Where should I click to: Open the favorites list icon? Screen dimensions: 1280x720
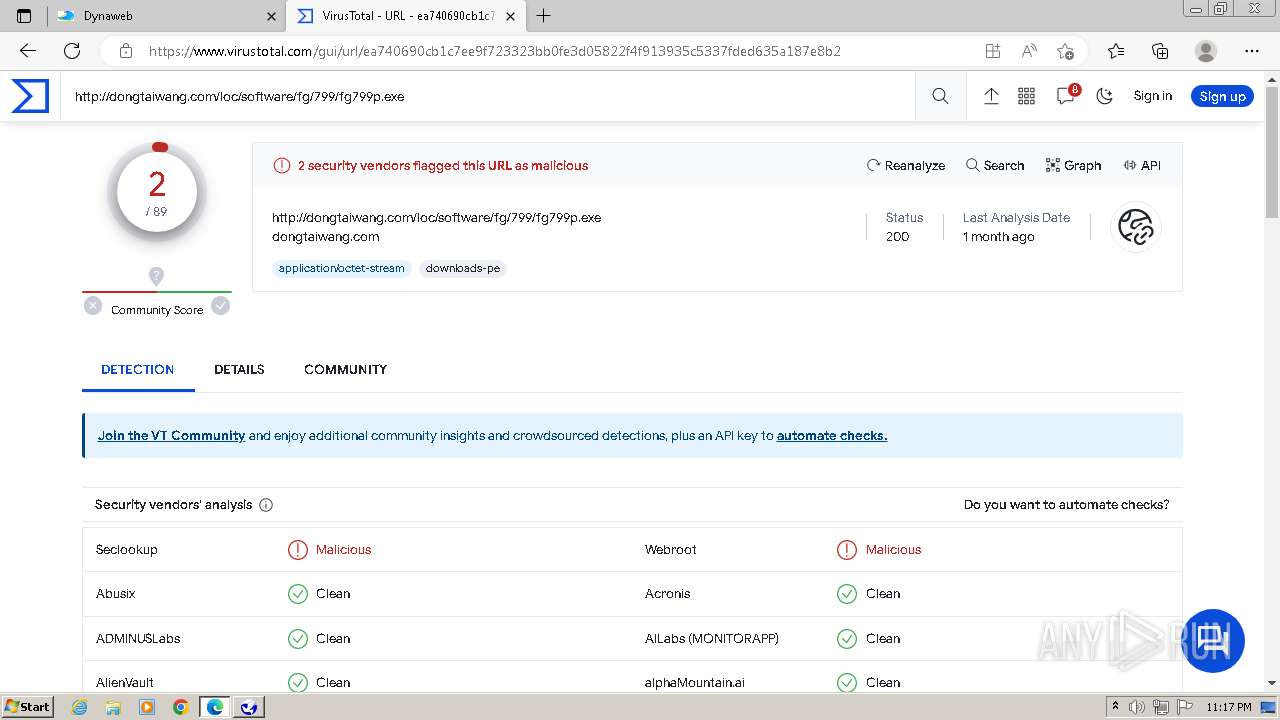(1116, 51)
